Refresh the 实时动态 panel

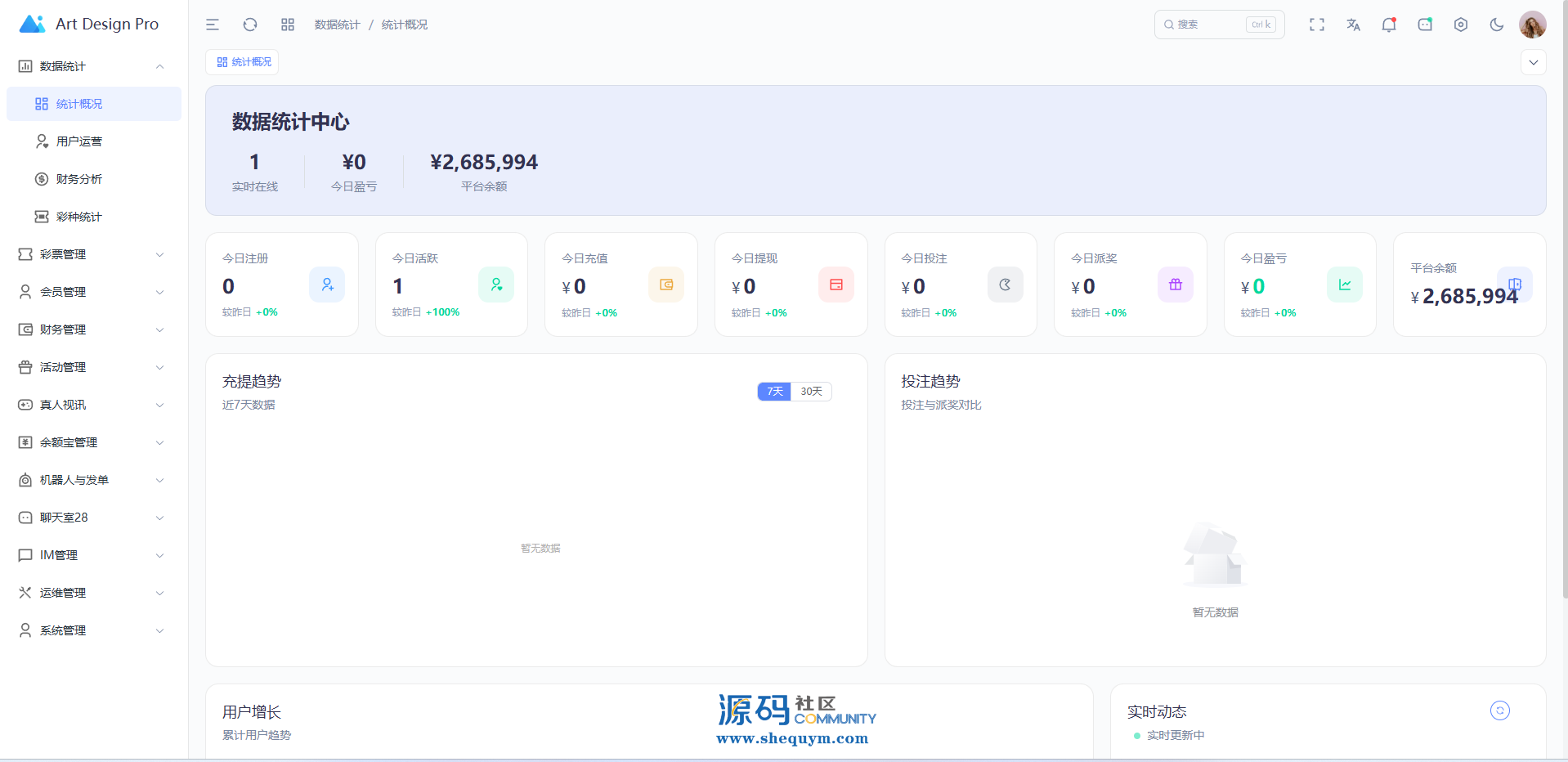click(1499, 710)
